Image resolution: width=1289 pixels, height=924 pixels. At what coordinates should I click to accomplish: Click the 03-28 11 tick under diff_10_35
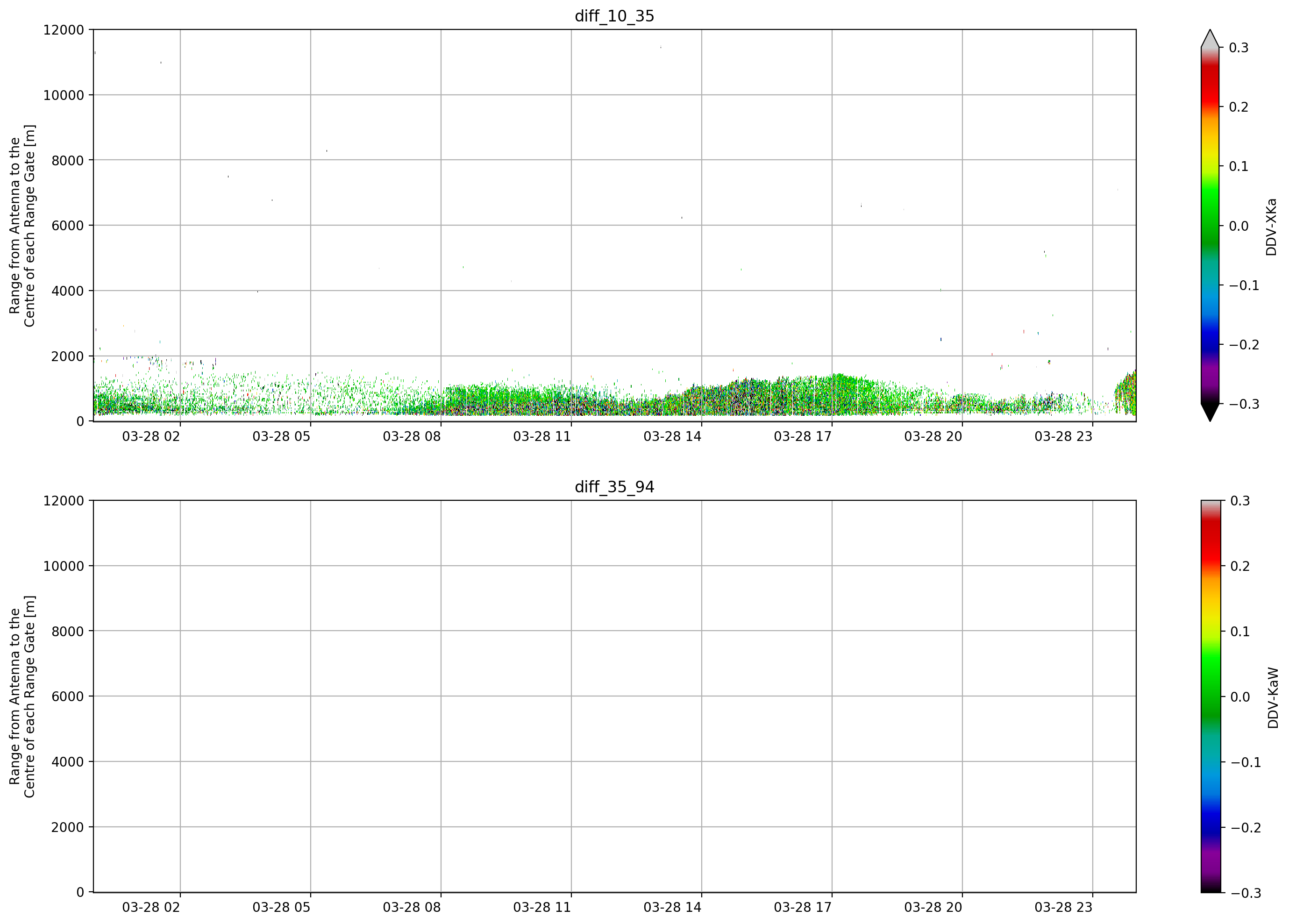tap(542, 436)
